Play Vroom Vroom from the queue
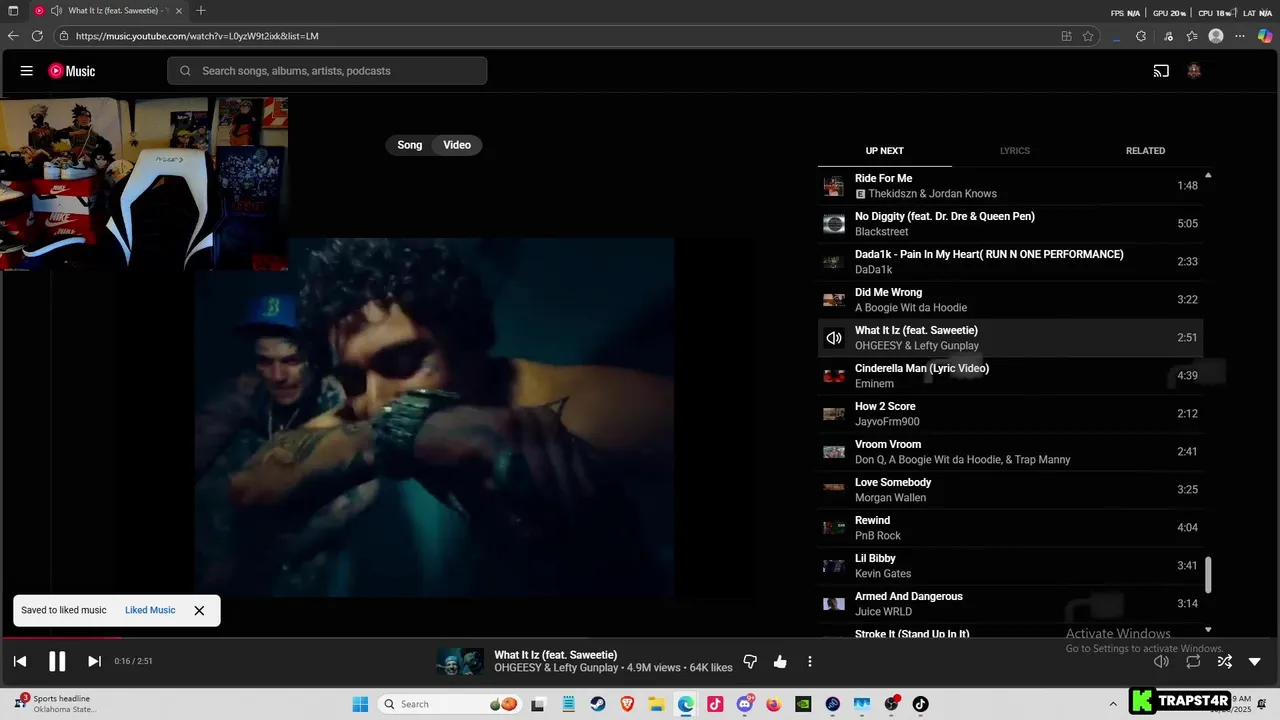 1010,452
